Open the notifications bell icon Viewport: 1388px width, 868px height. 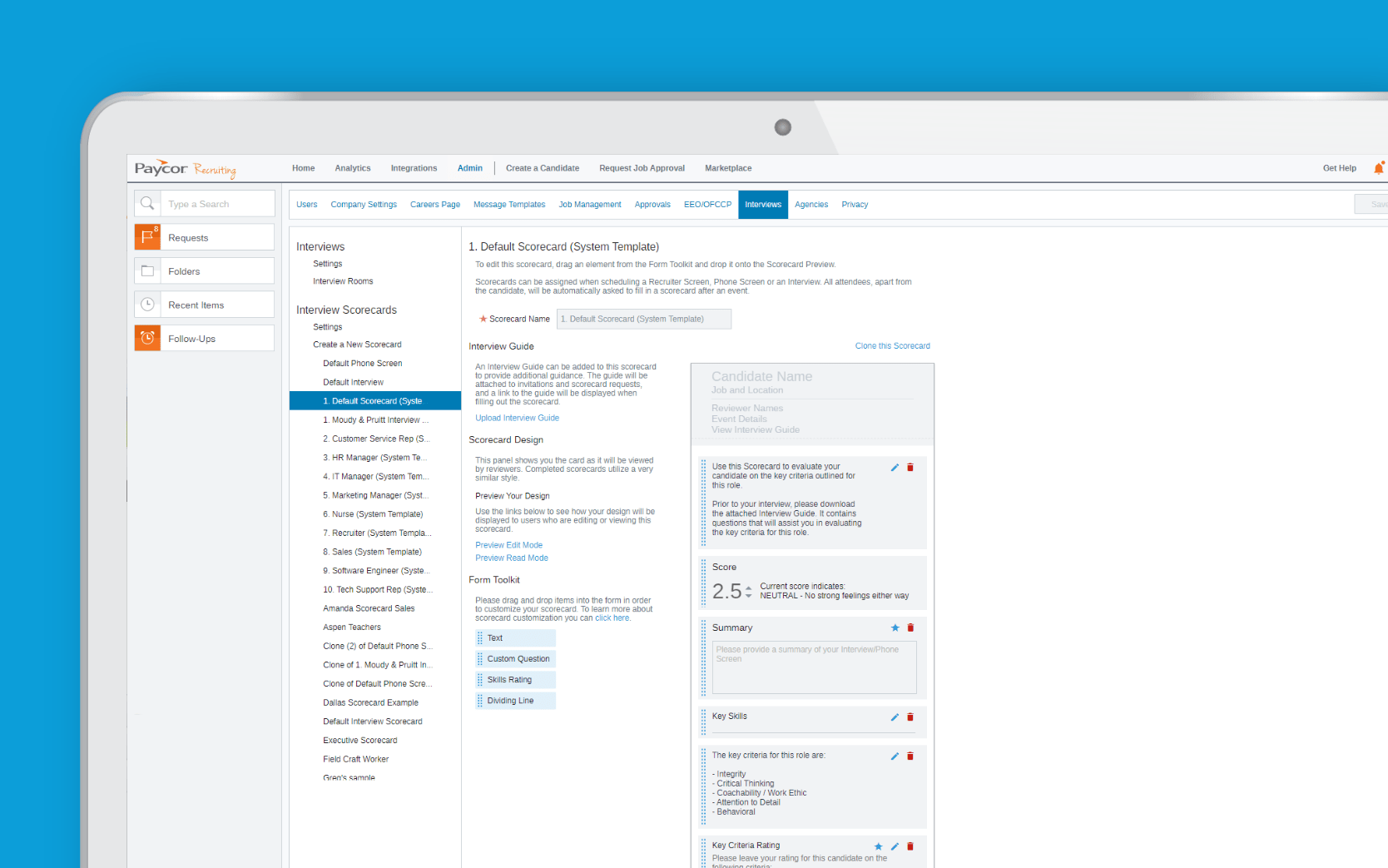coord(1379,168)
